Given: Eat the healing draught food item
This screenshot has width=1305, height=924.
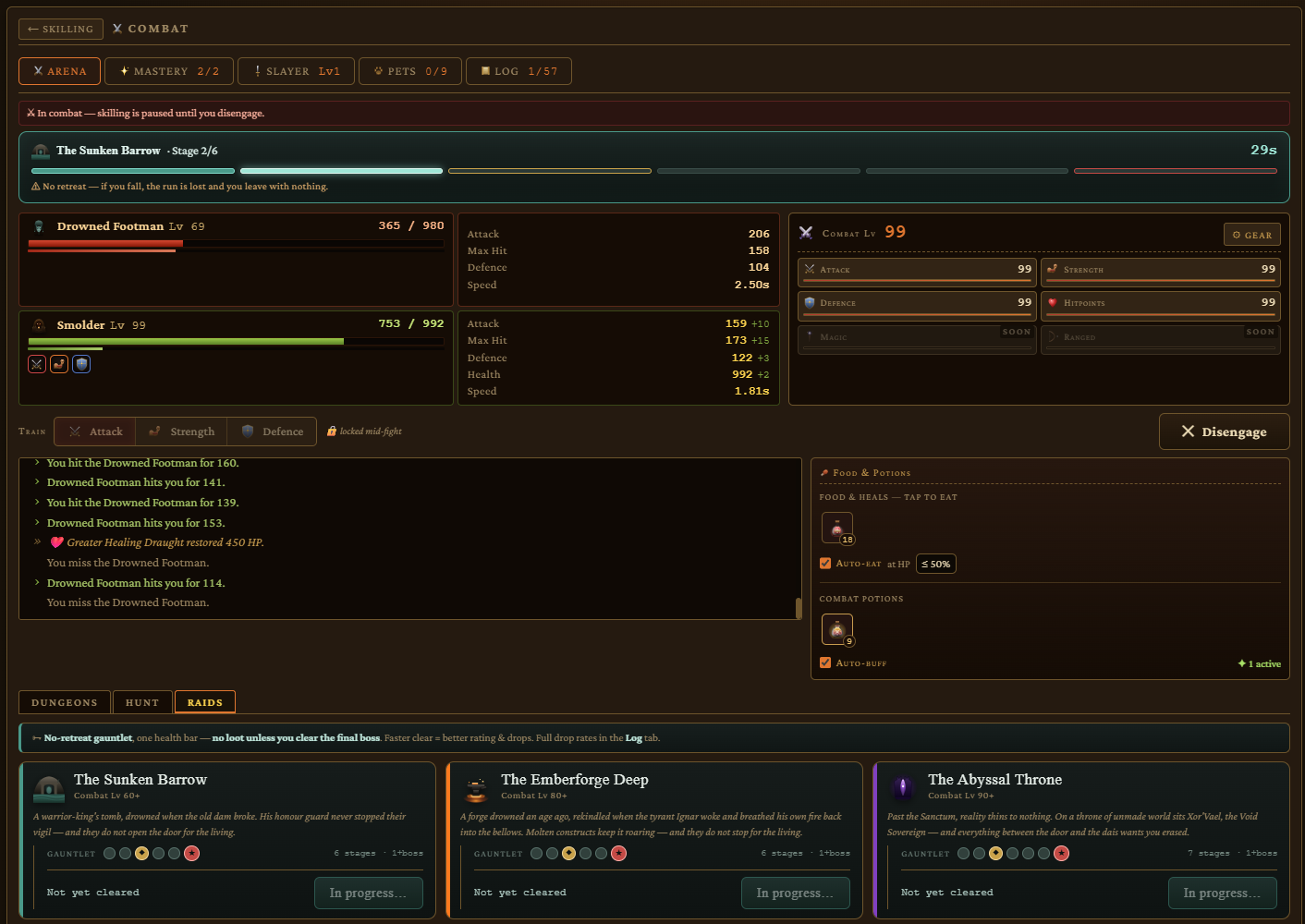Looking at the screenshot, I should coord(837,528).
